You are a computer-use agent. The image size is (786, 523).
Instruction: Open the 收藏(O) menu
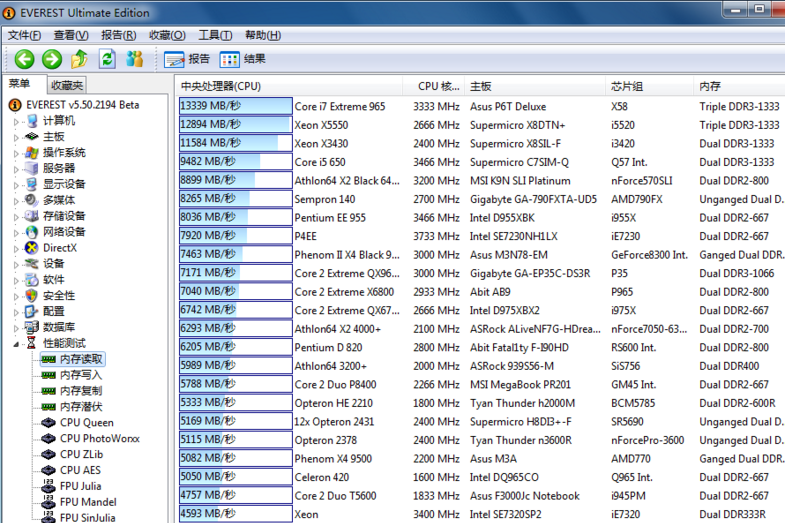[x=167, y=35]
